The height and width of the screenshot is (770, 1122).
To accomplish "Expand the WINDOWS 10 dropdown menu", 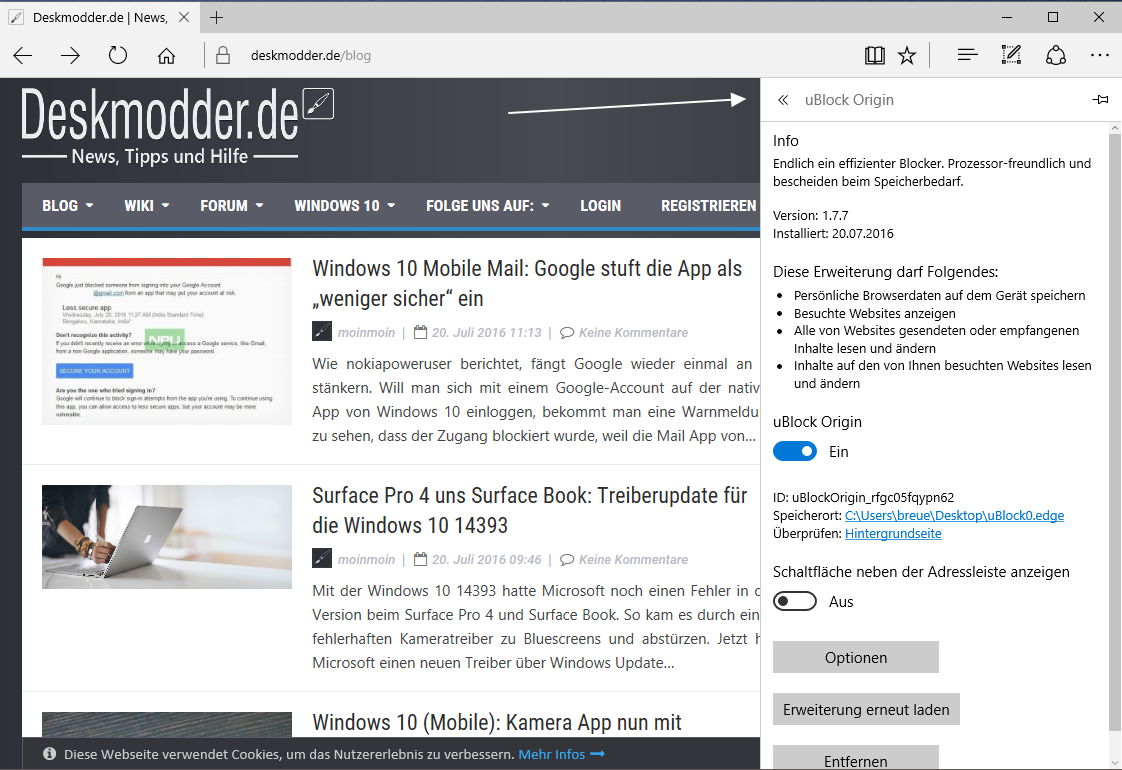I will [x=345, y=205].
